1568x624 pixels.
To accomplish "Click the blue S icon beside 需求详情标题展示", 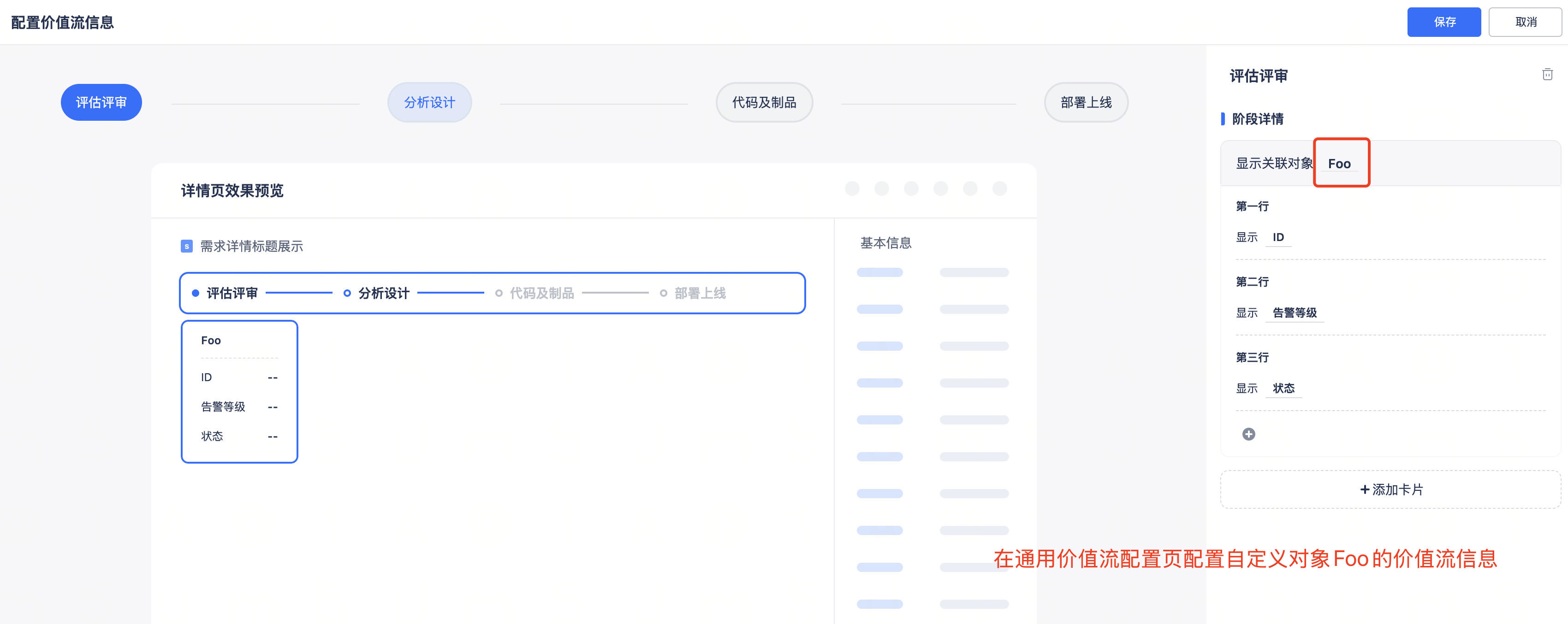I will 187,246.
